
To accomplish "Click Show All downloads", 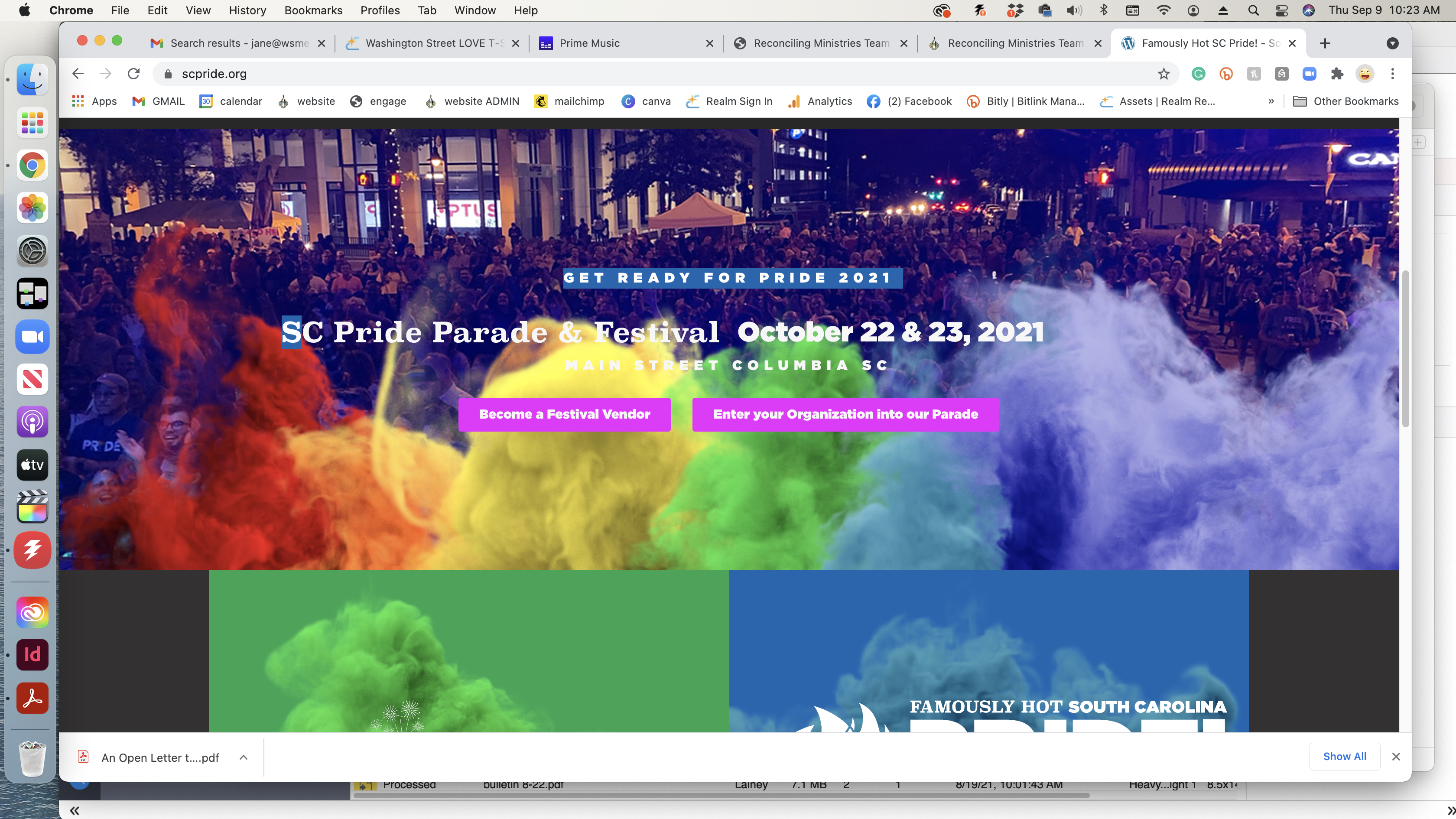I will [x=1345, y=756].
